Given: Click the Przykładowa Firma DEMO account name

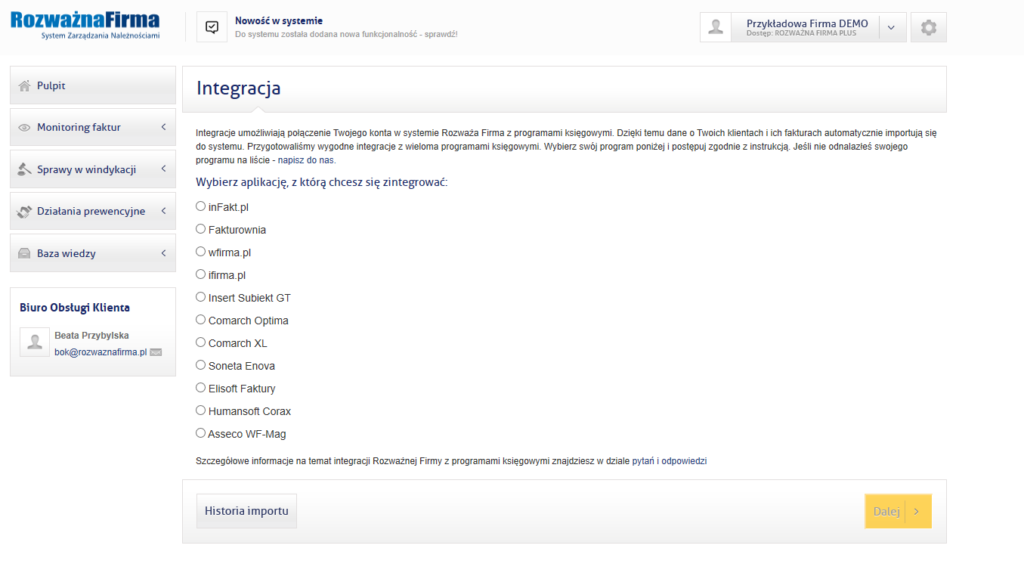Looking at the screenshot, I should point(807,24).
